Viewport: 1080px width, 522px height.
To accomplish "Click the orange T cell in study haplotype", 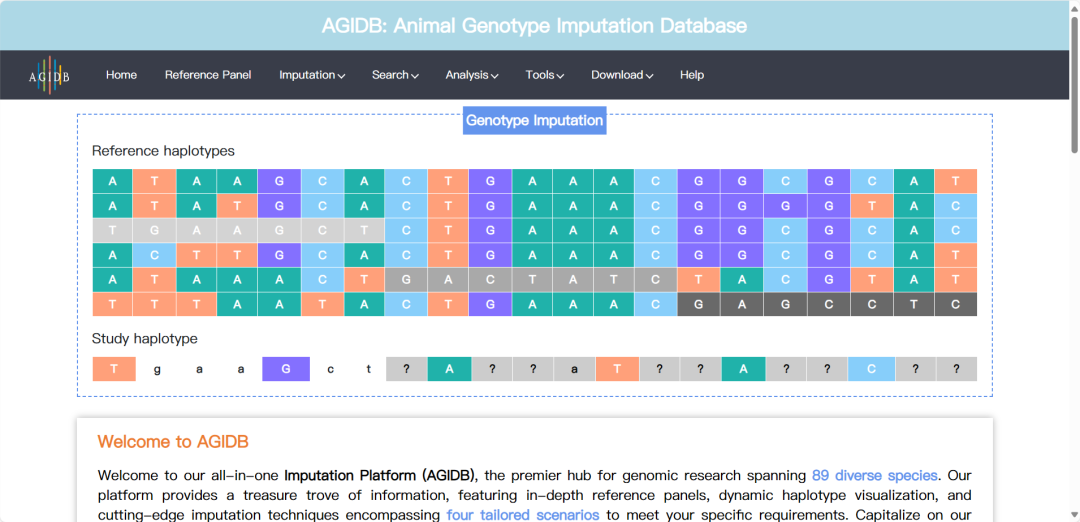I will click(x=114, y=369).
